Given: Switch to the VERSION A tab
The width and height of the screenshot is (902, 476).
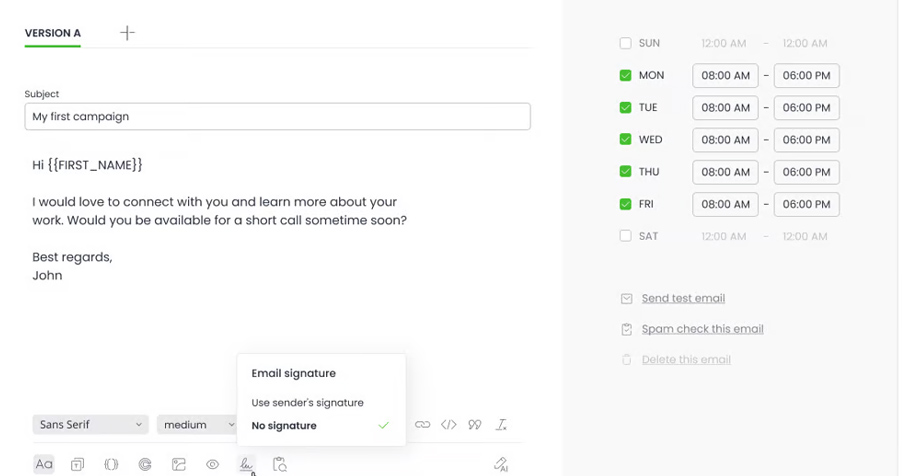Looking at the screenshot, I should [53, 33].
